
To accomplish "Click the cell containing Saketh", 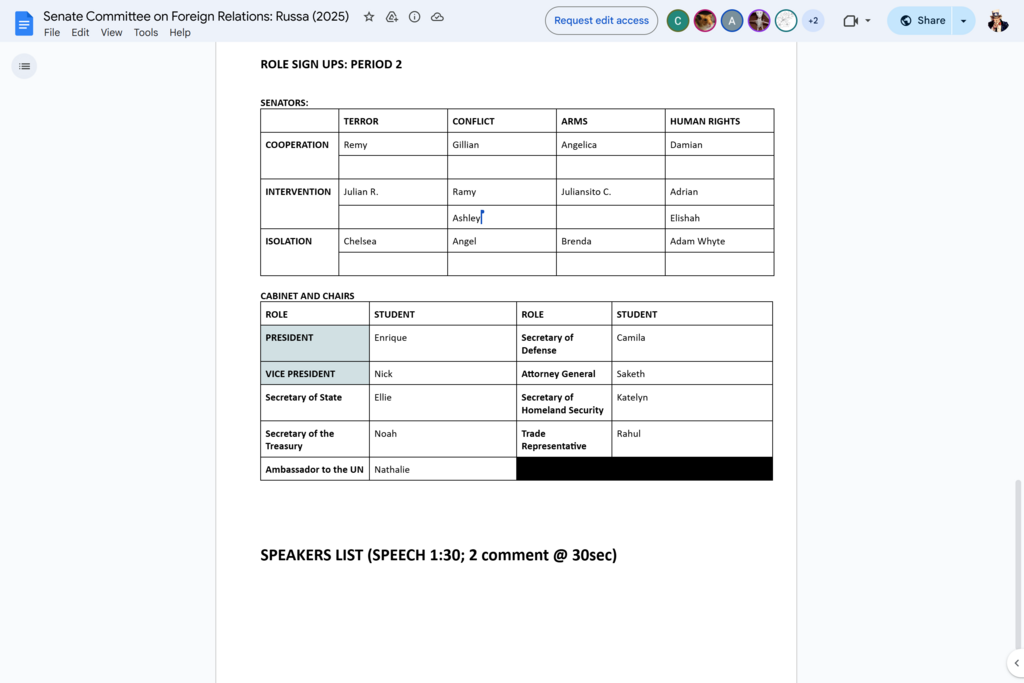I will tap(692, 373).
